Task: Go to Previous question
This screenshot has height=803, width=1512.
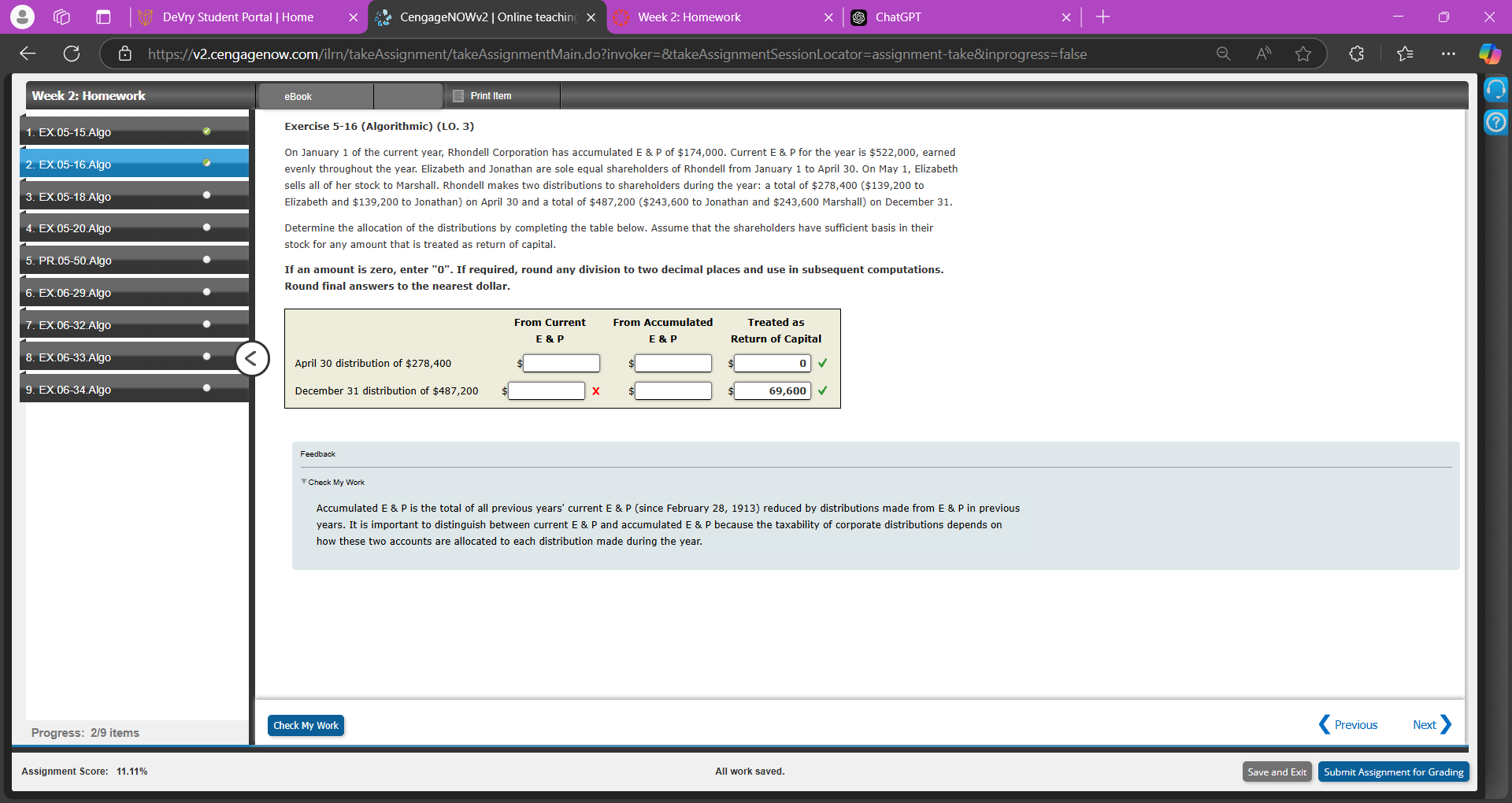Action: coord(1348,724)
